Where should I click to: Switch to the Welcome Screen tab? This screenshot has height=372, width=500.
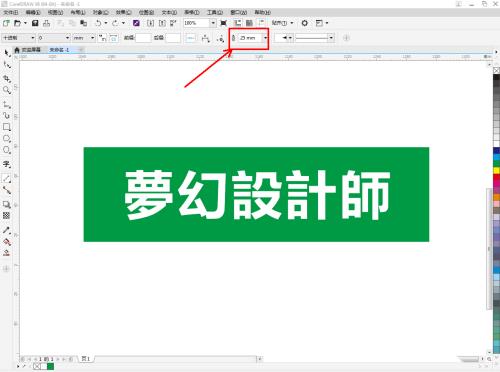click(28, 50)
